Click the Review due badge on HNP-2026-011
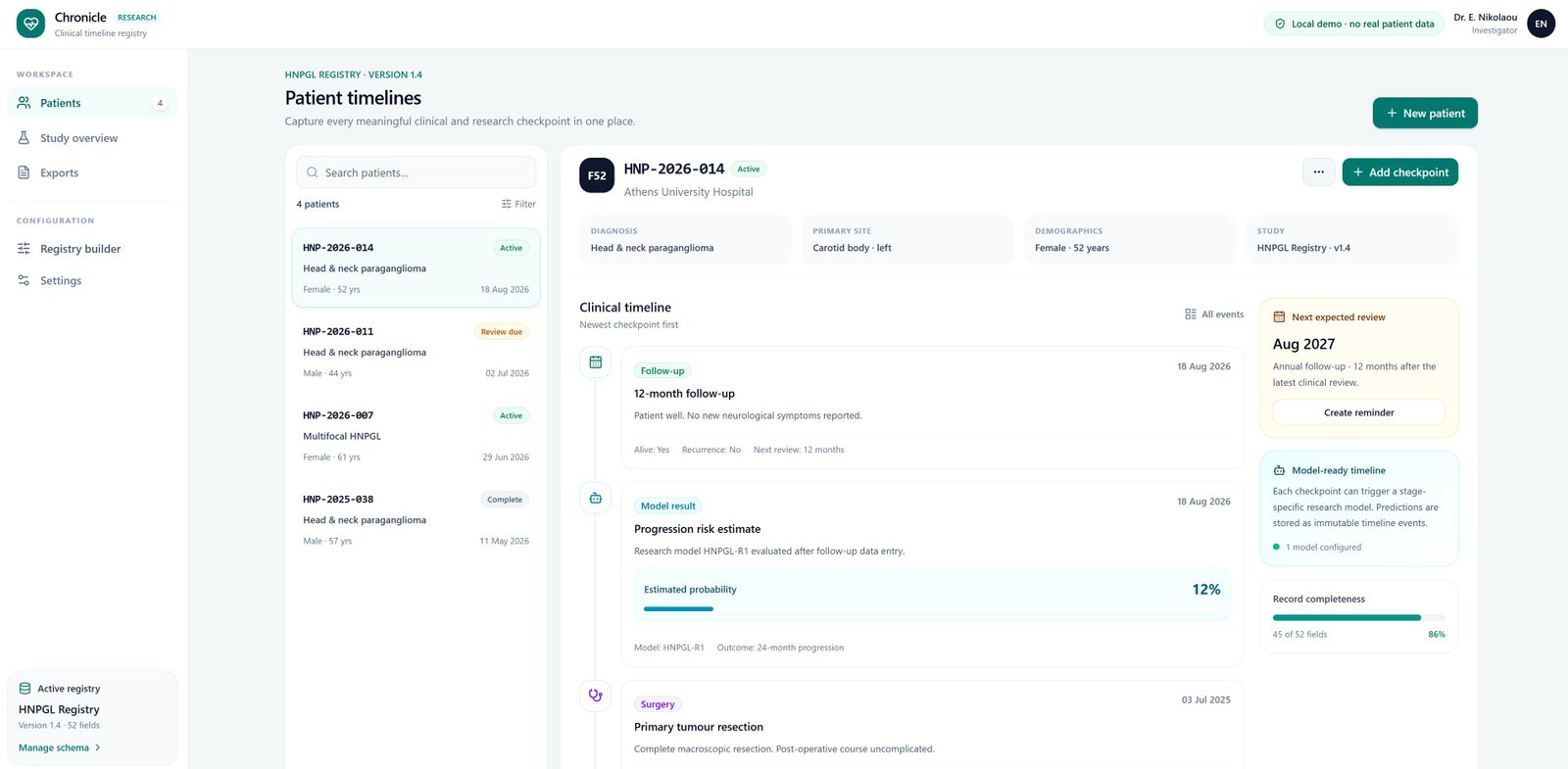The image size is (1568, 769). click(502, 332)
